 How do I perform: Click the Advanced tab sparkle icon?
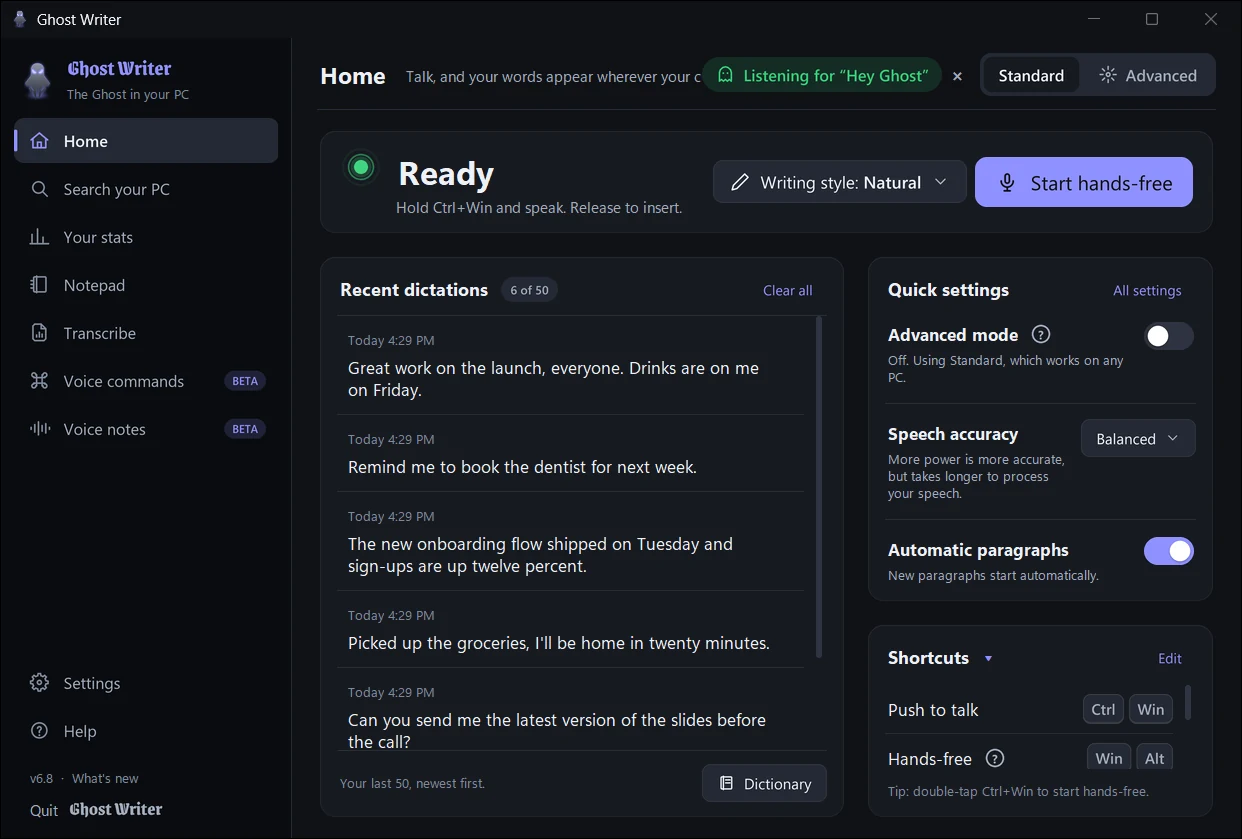pyautogui.click(x=1107, y=75)
